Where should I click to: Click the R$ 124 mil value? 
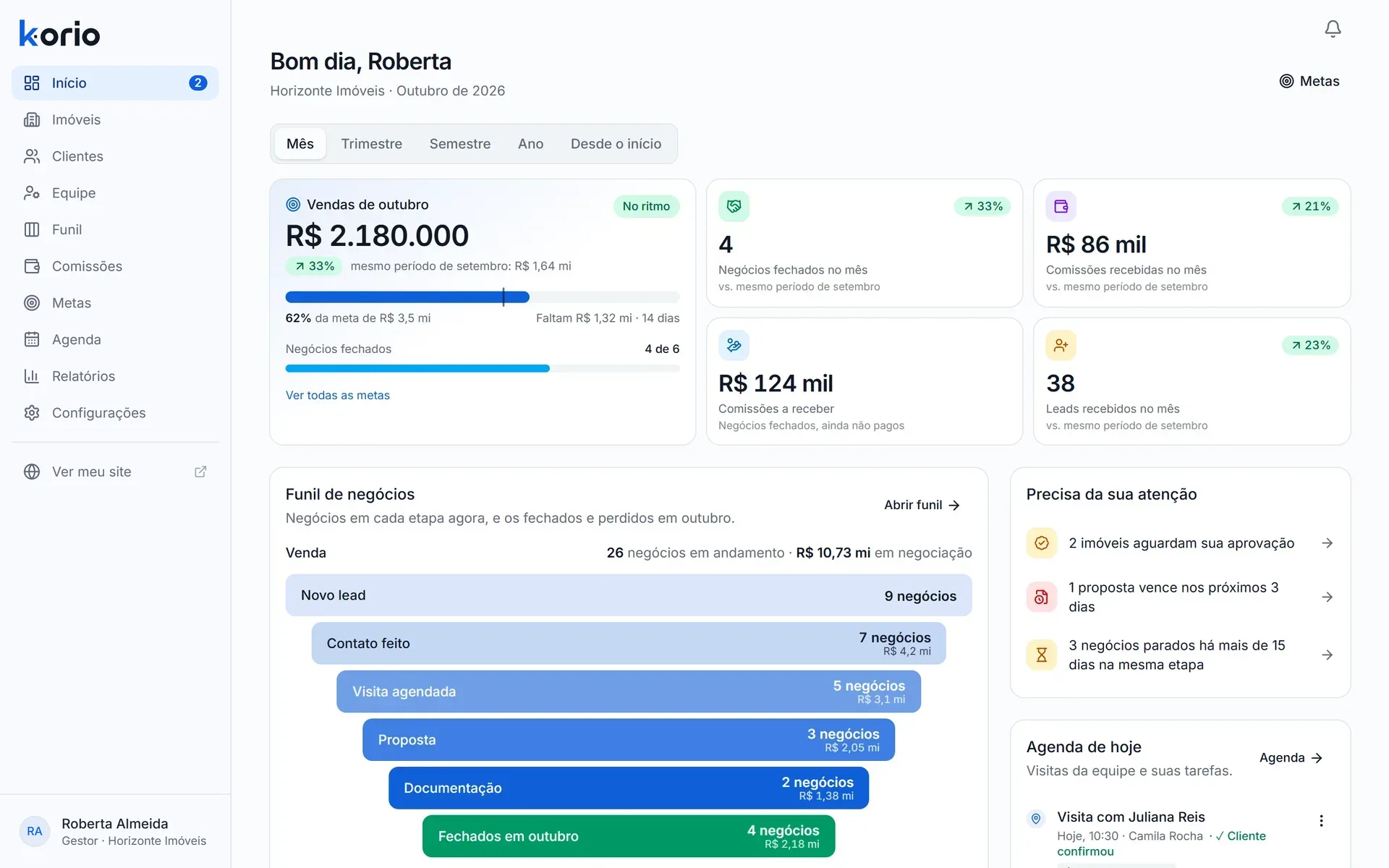[776, 383]
